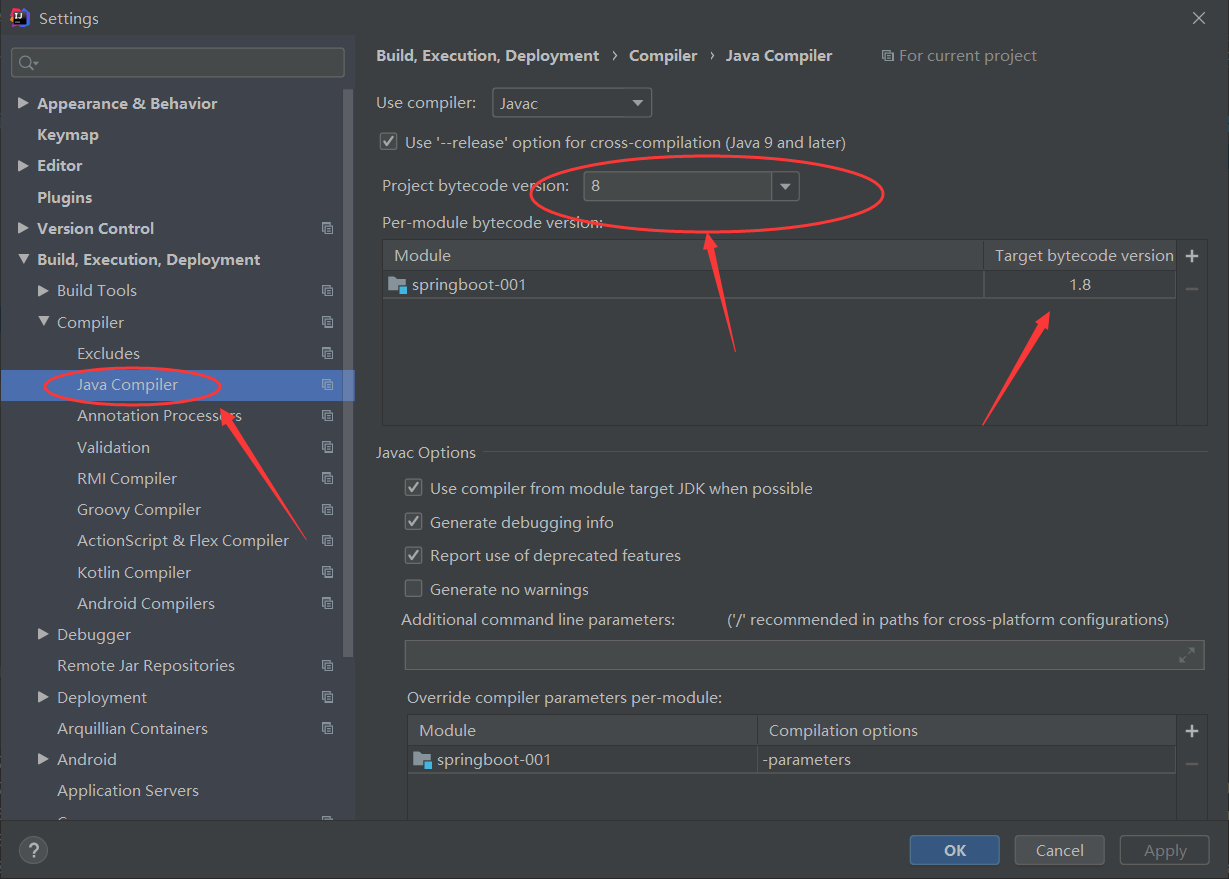1229x879 pixels.
Task: Click the -parameters compilation options cell
Action: click(x=966, y=760)
